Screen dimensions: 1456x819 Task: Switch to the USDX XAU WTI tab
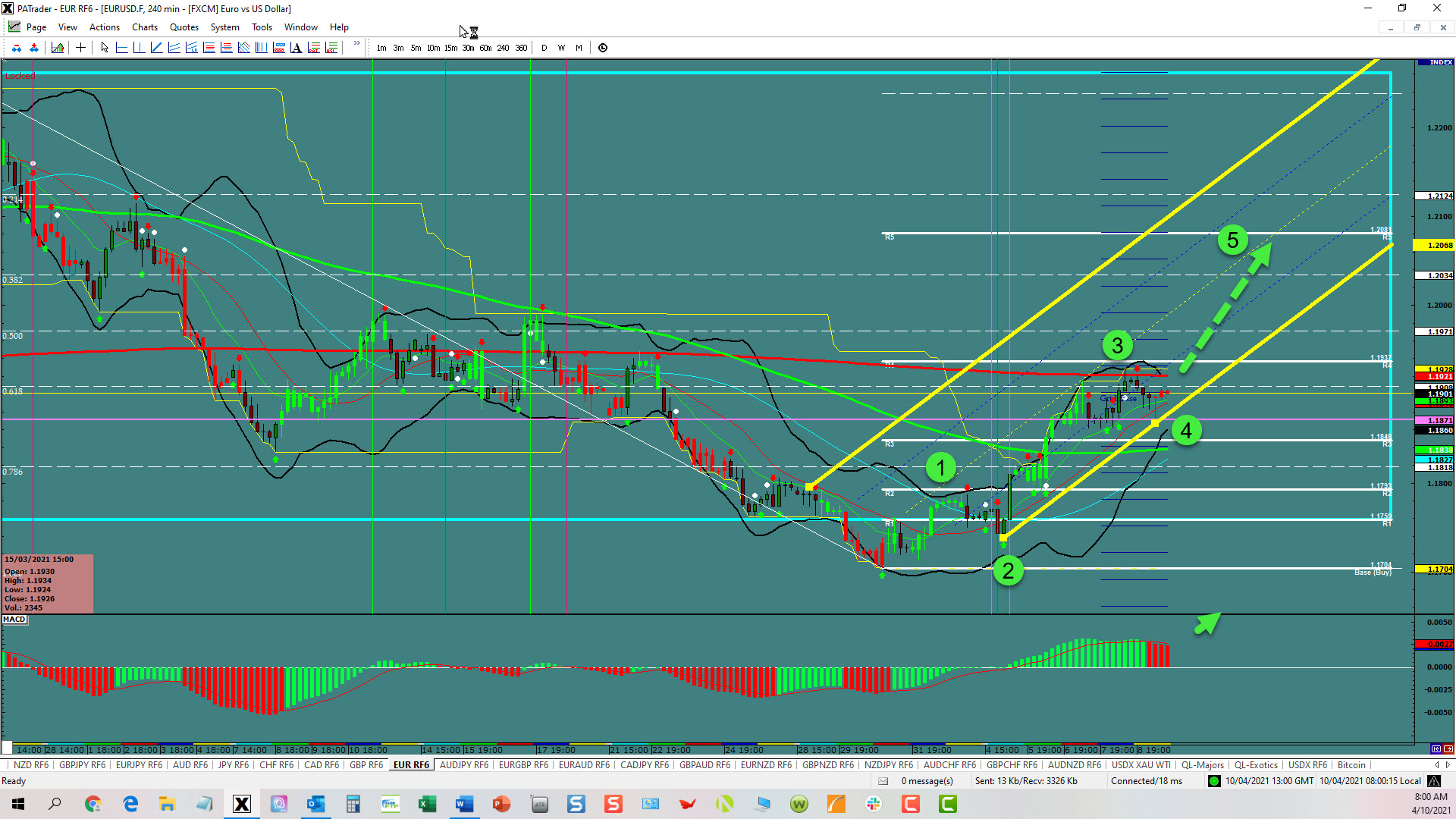(x=1141, y=765)
